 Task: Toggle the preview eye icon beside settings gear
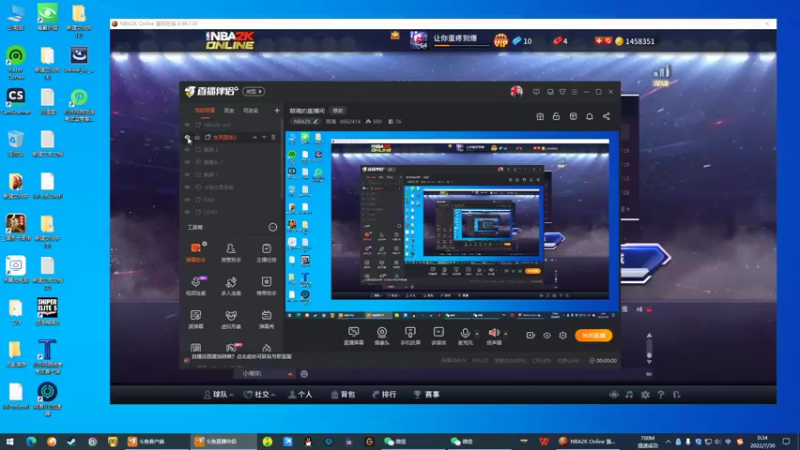pos(546,335)
